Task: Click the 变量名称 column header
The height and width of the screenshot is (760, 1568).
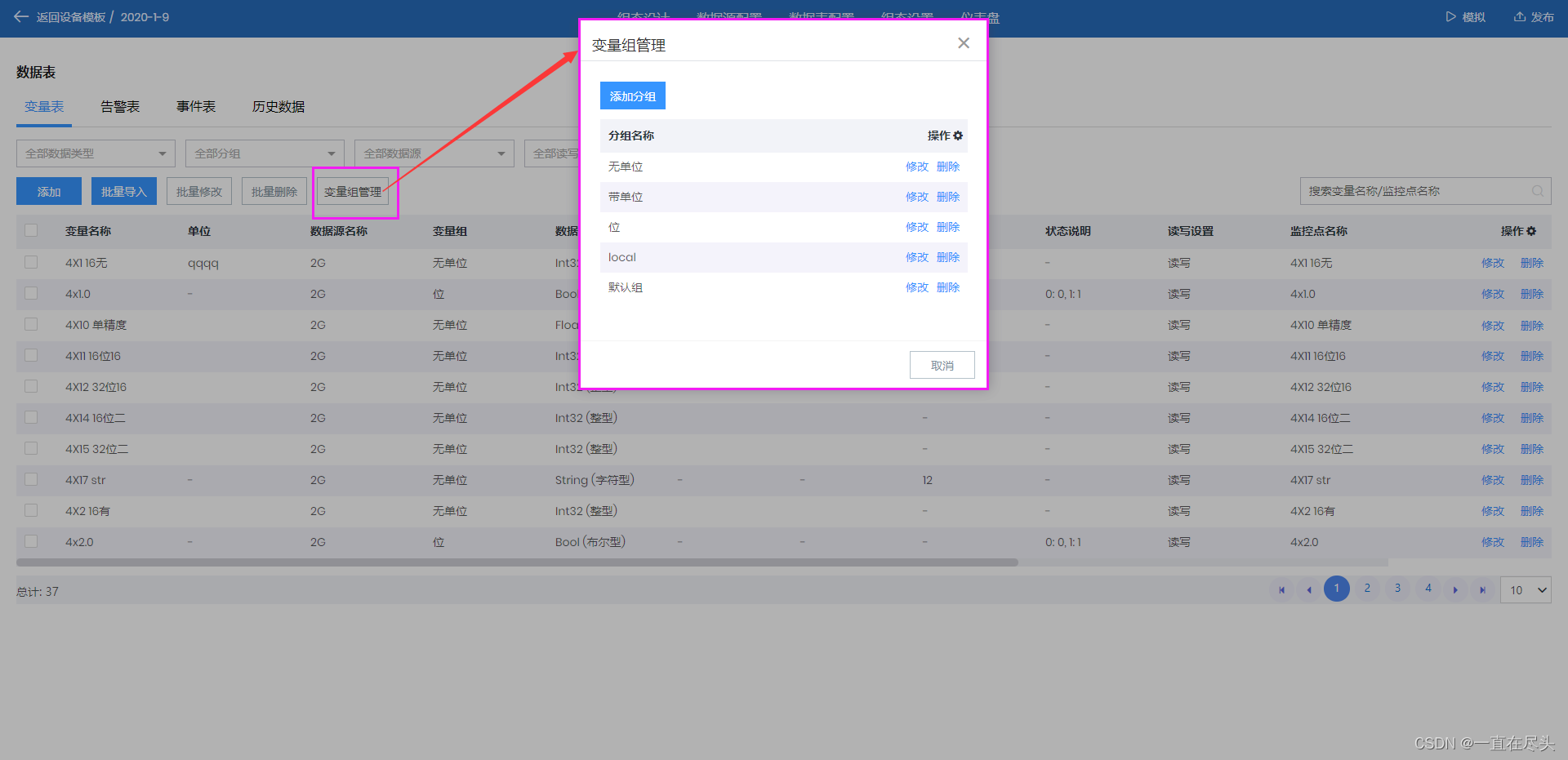Action: click(x=88, y=231)
